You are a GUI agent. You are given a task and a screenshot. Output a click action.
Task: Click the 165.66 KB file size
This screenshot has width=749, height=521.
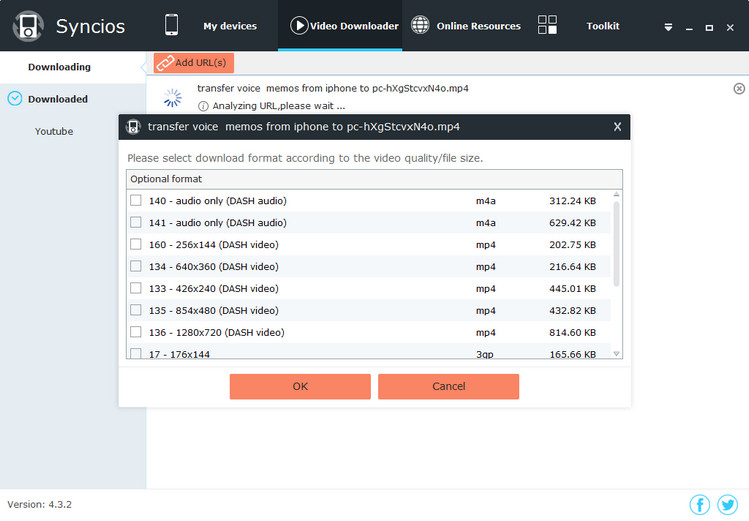pyautogui.click(x=572, y=354)
